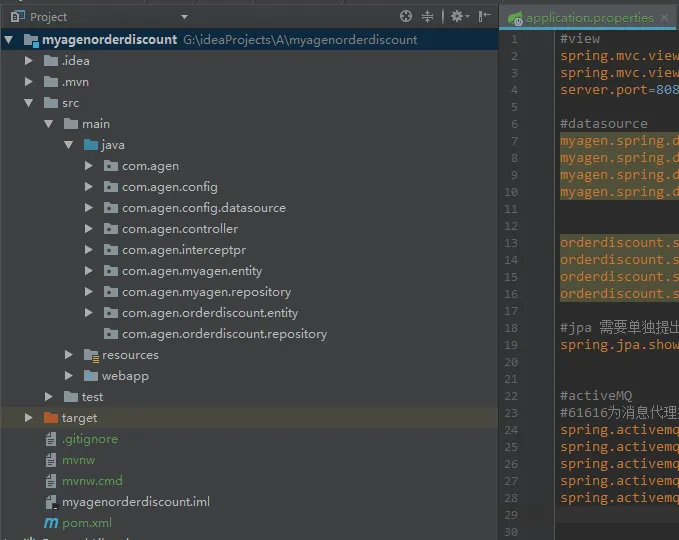Click the collapse all icon in Project toolbar
This screenshot has height=540, width=679.
[428, 16]
